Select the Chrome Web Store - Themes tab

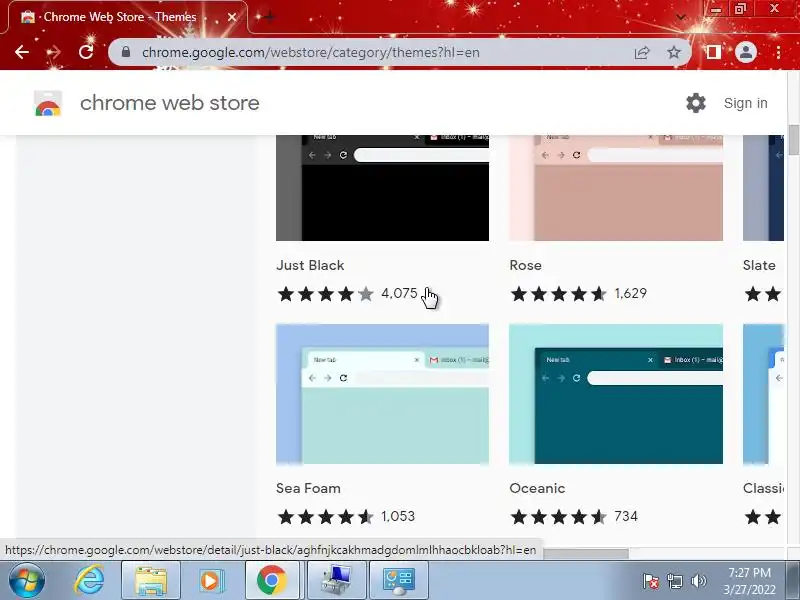coord(128,17)
